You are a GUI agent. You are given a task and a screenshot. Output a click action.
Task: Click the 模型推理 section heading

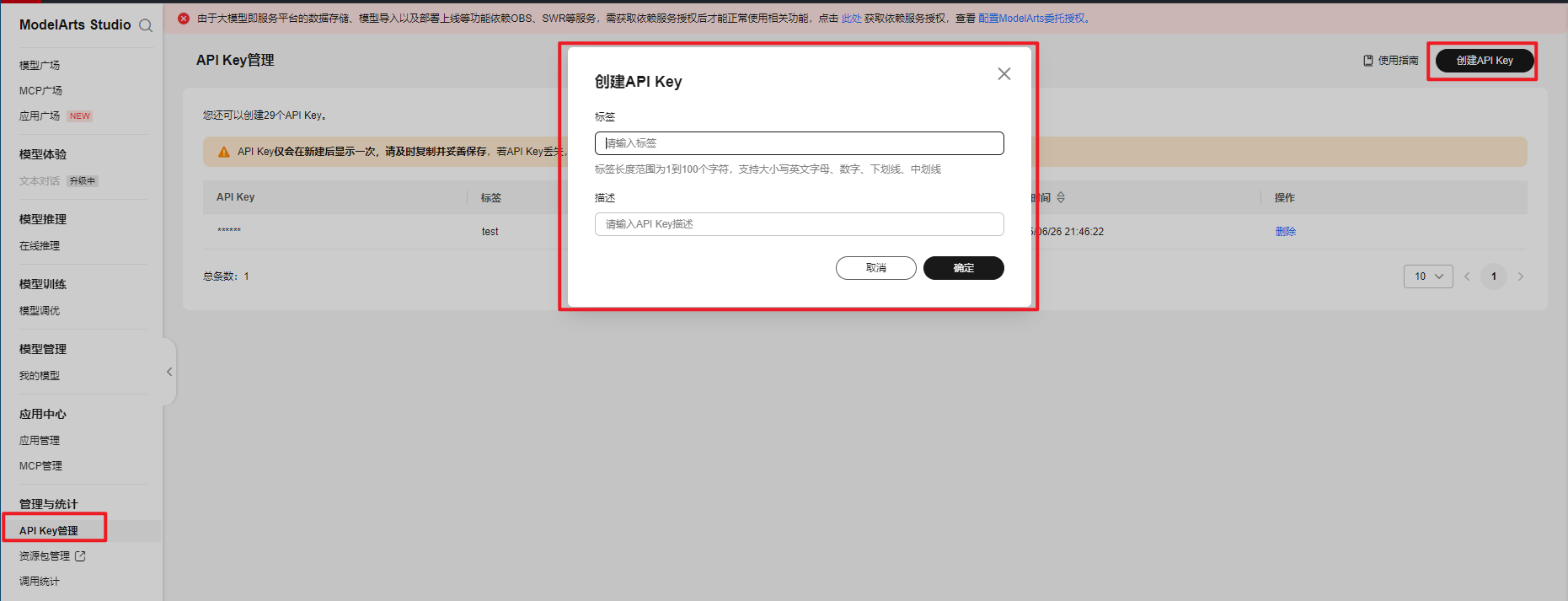coord(43,220)
